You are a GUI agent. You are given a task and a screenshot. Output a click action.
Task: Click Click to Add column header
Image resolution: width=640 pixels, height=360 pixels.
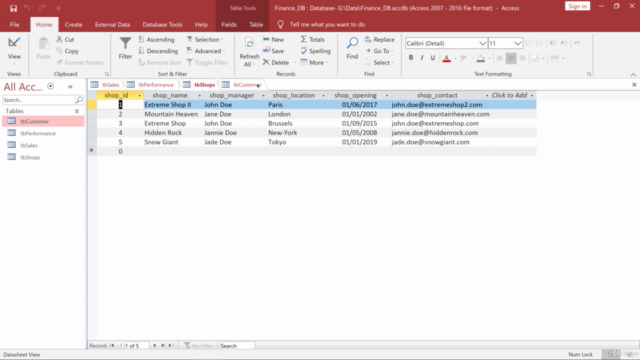(x=513, y=96)
